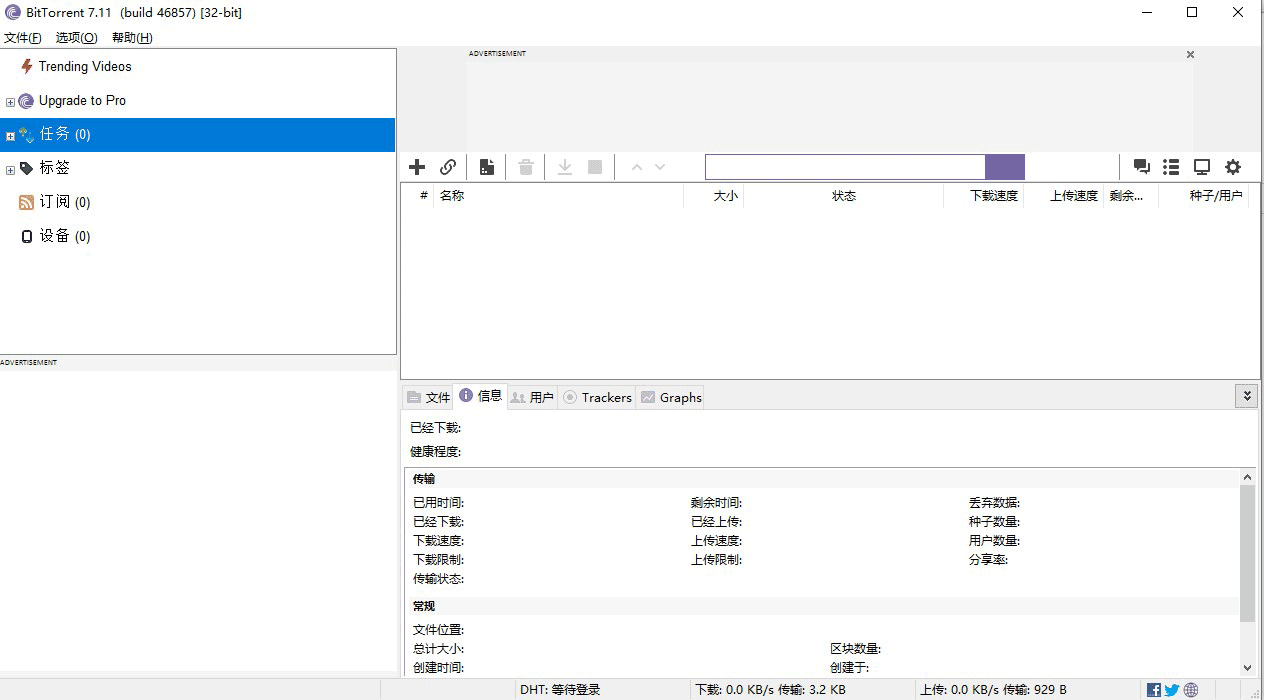
Task: Switch to the Trackers tab
Action: click(x=598, y=397)
